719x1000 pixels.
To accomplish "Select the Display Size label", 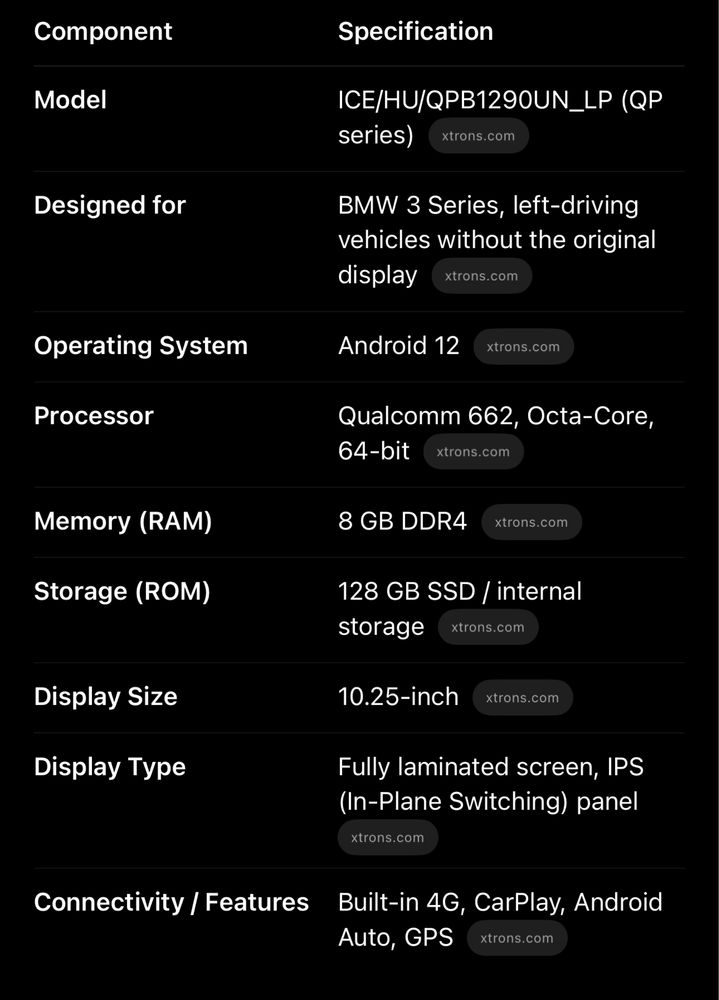I will (105, 696).
